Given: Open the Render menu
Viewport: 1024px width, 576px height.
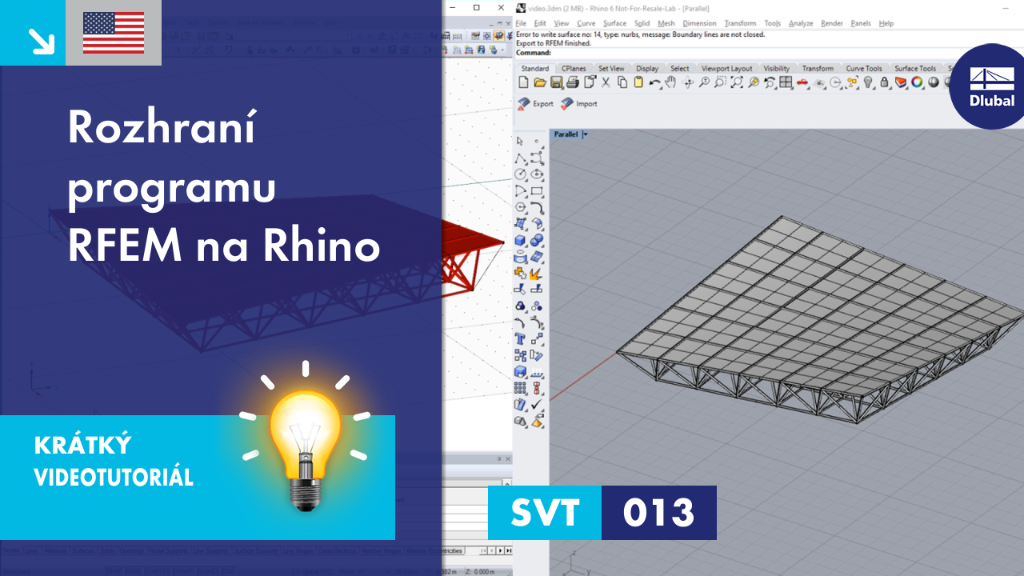Looking at the screenshot, I should [x=832, y=24].
